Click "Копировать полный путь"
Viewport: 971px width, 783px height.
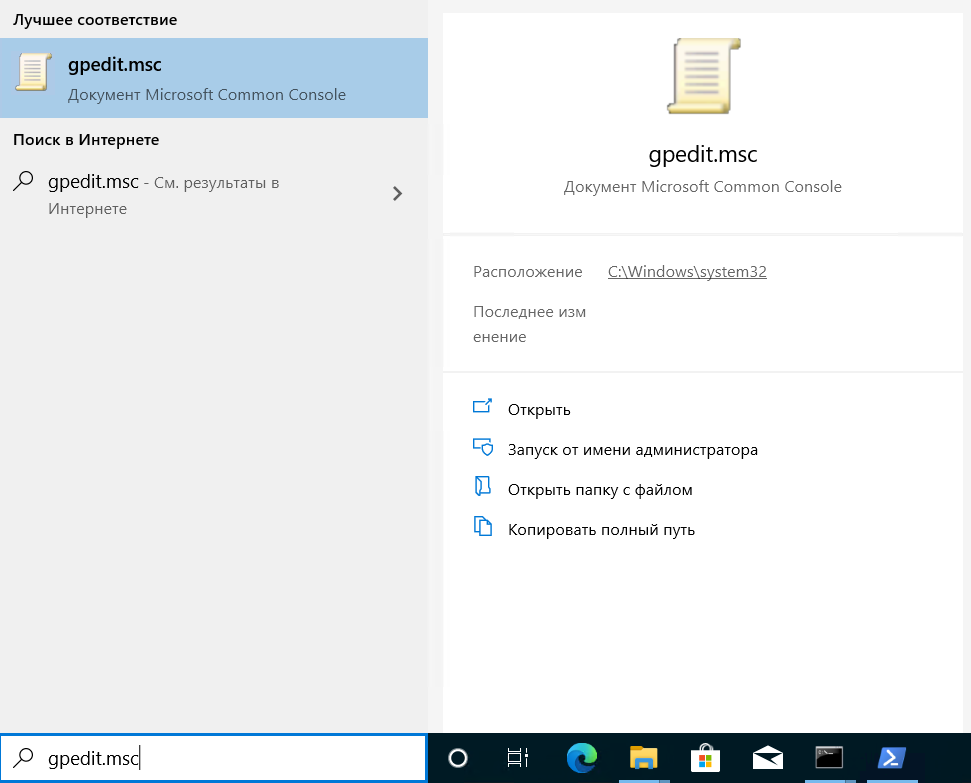(601, 529)
